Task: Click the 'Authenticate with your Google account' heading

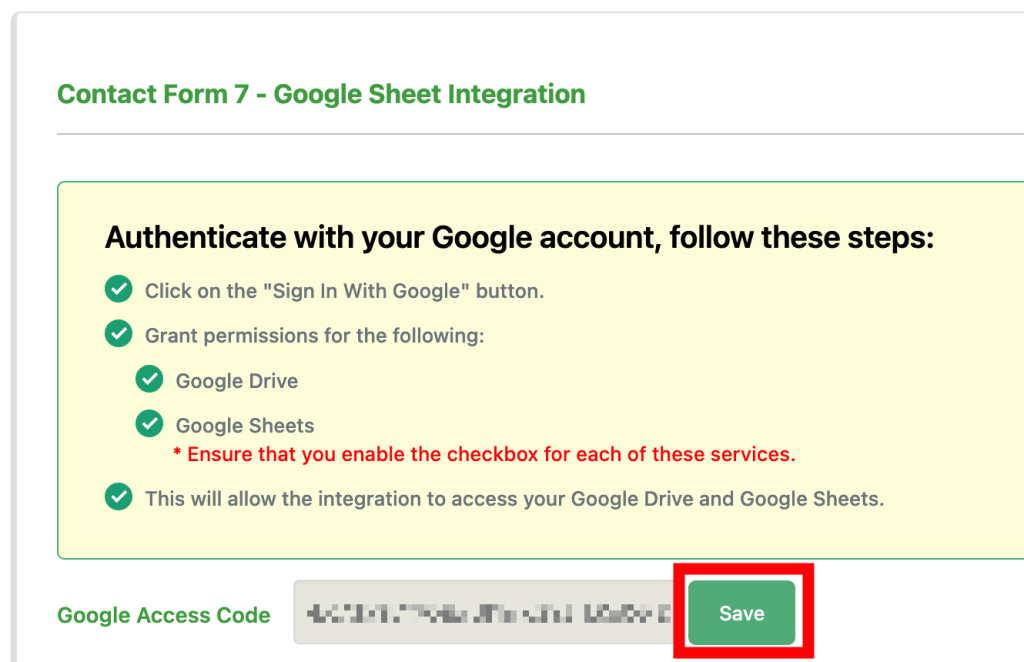Action: point(519,237)
